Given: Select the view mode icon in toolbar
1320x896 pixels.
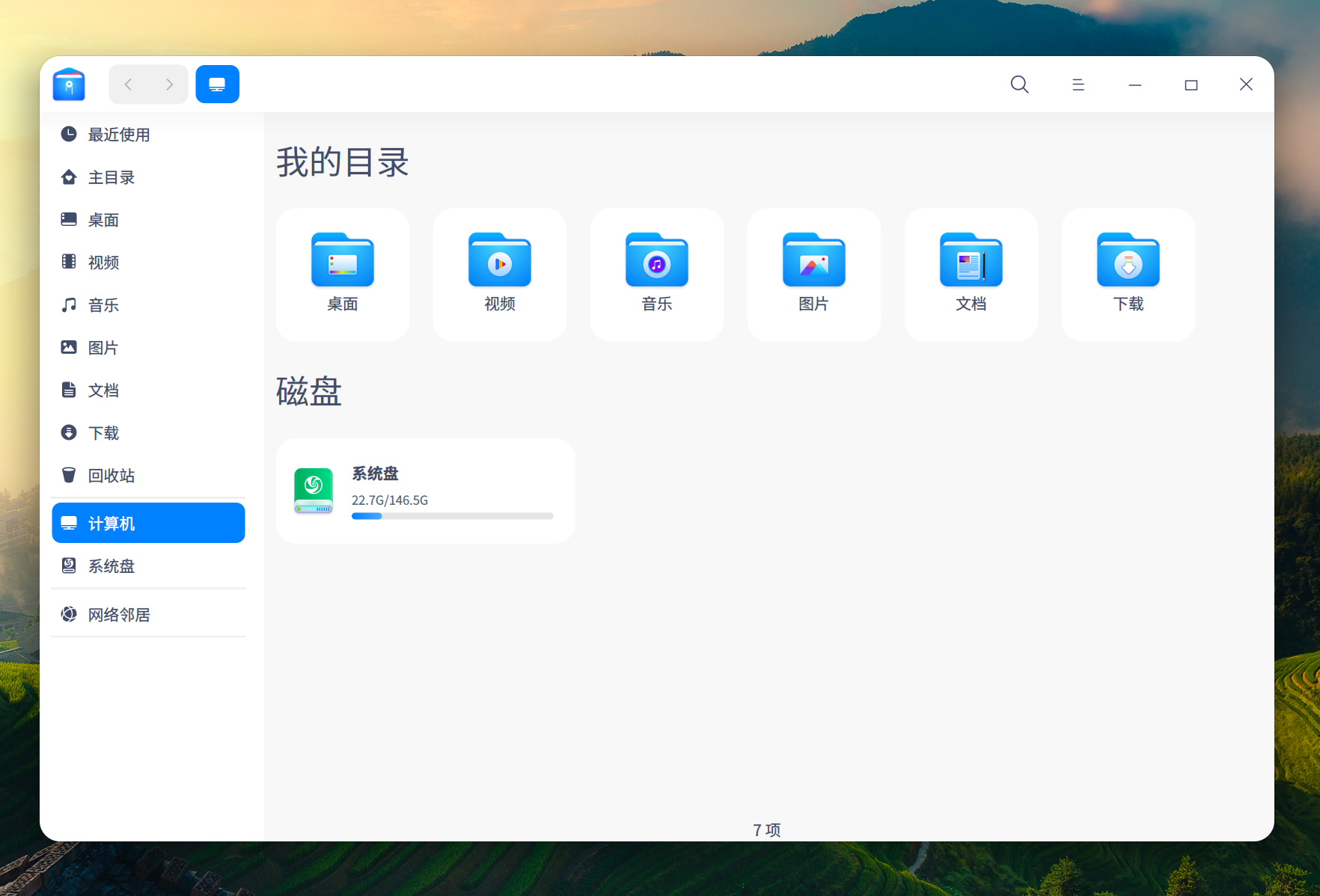Looking at the screenshot, I should [217, 84].
